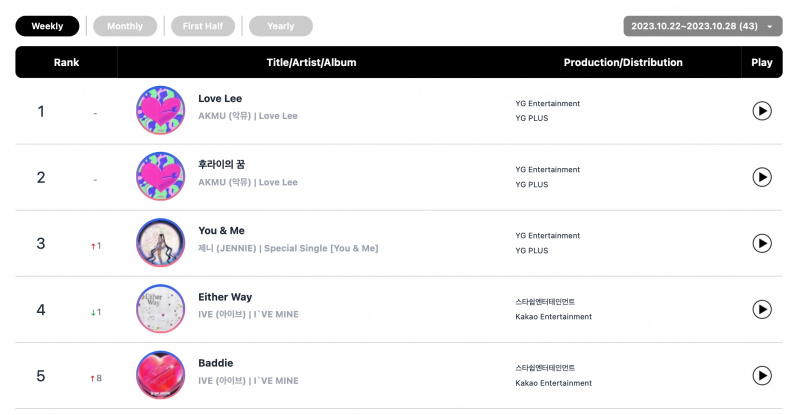Play the song 후라이의 꿈
800x415 pixels.
coord(761,177)
